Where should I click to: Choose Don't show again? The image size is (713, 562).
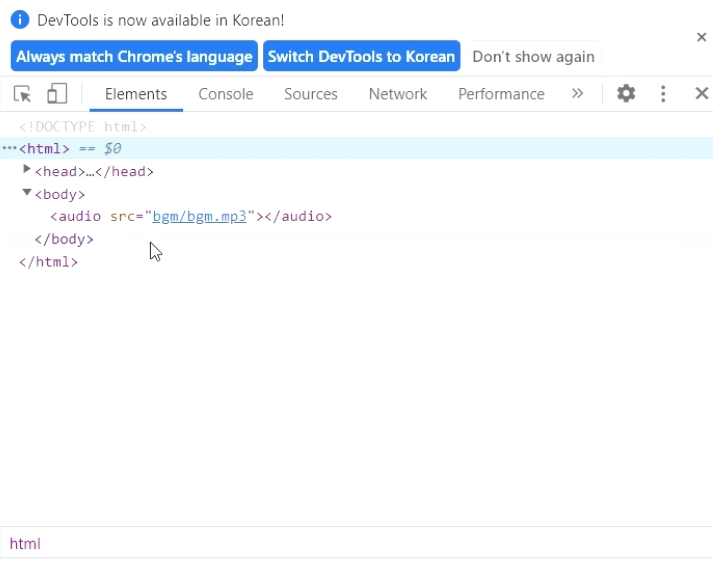pos(533,56)
